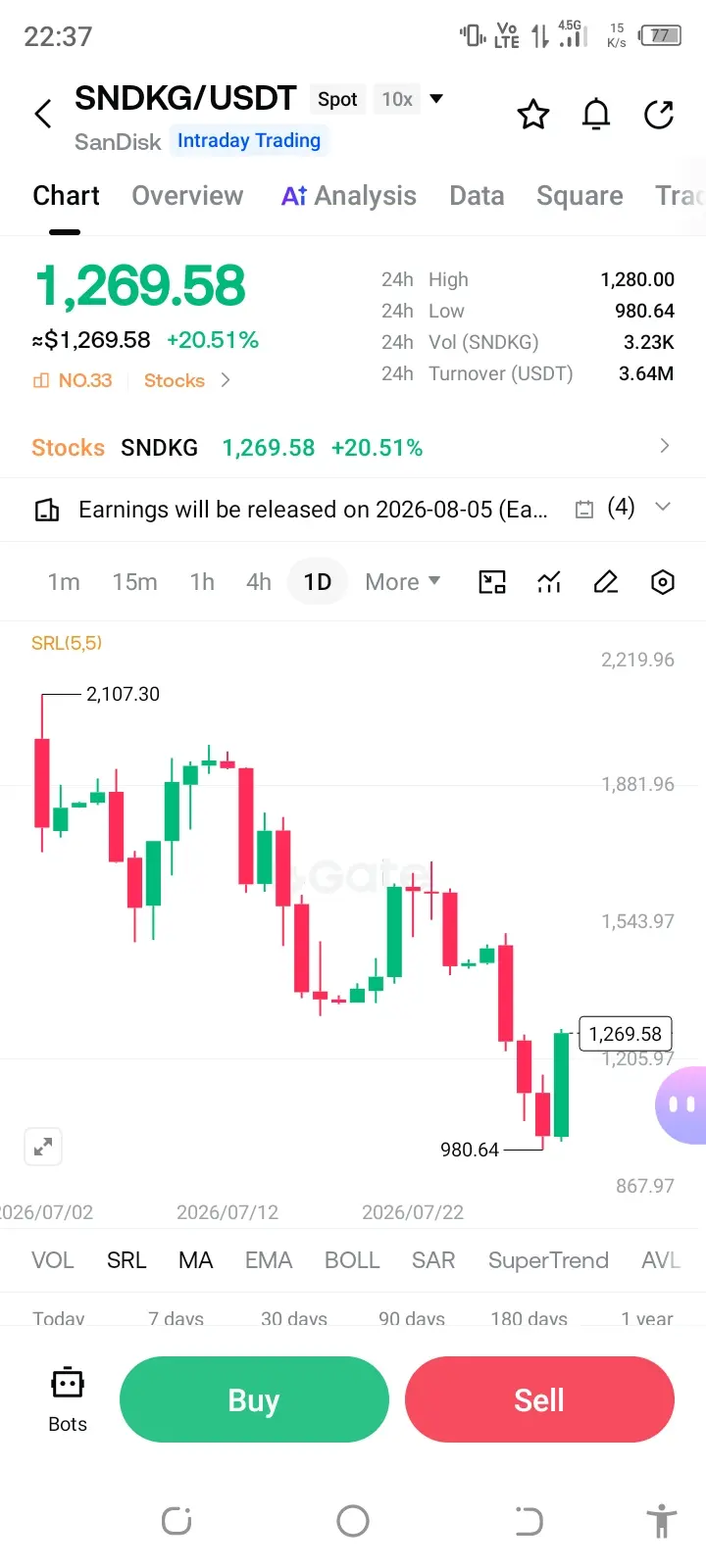The image size is (706, 1568).
Task: Open the Bots icon
Action: click(68, 1399)
